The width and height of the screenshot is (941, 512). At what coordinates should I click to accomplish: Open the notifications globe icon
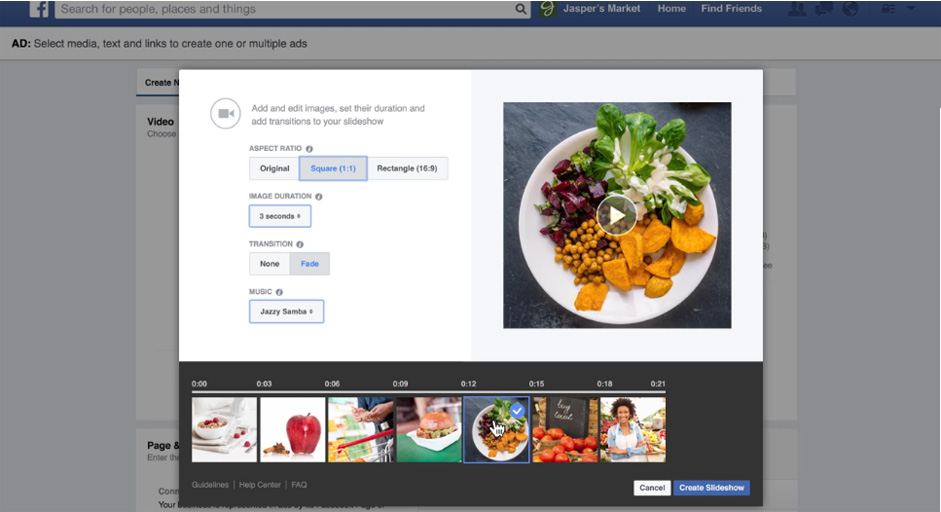(850, 9)
